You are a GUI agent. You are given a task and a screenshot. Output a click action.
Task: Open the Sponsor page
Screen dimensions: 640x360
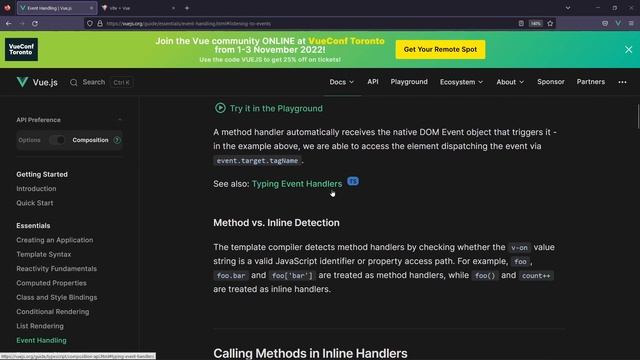tap(551, 82)
